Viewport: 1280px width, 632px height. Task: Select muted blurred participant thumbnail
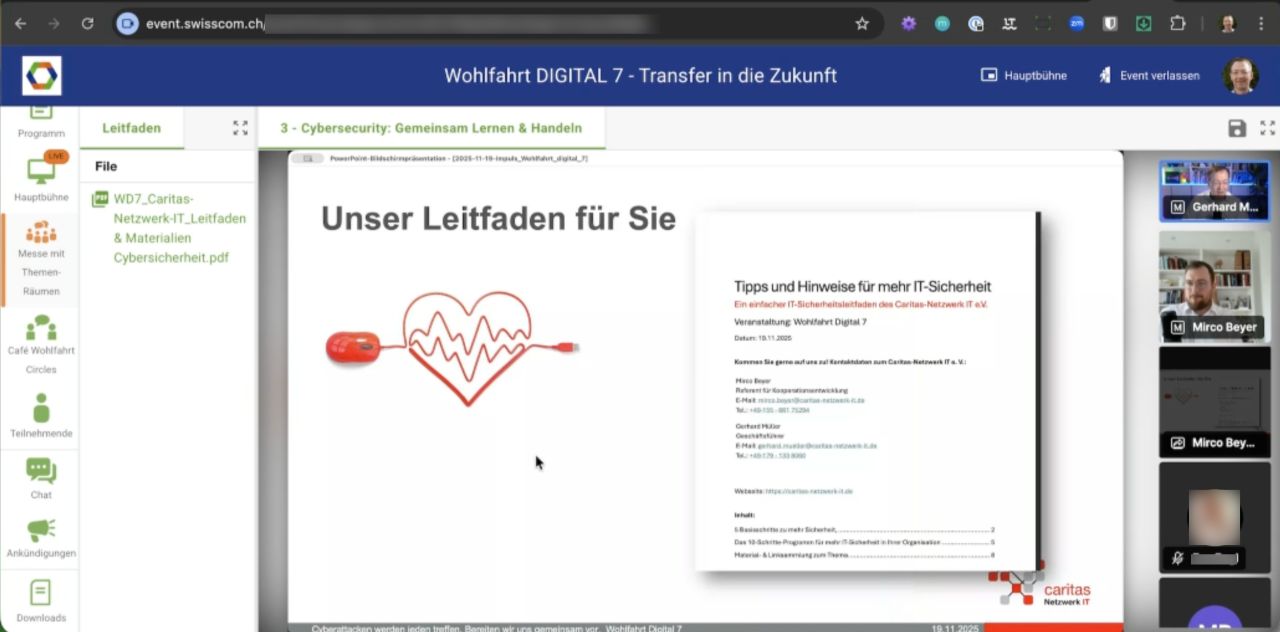1214,517
